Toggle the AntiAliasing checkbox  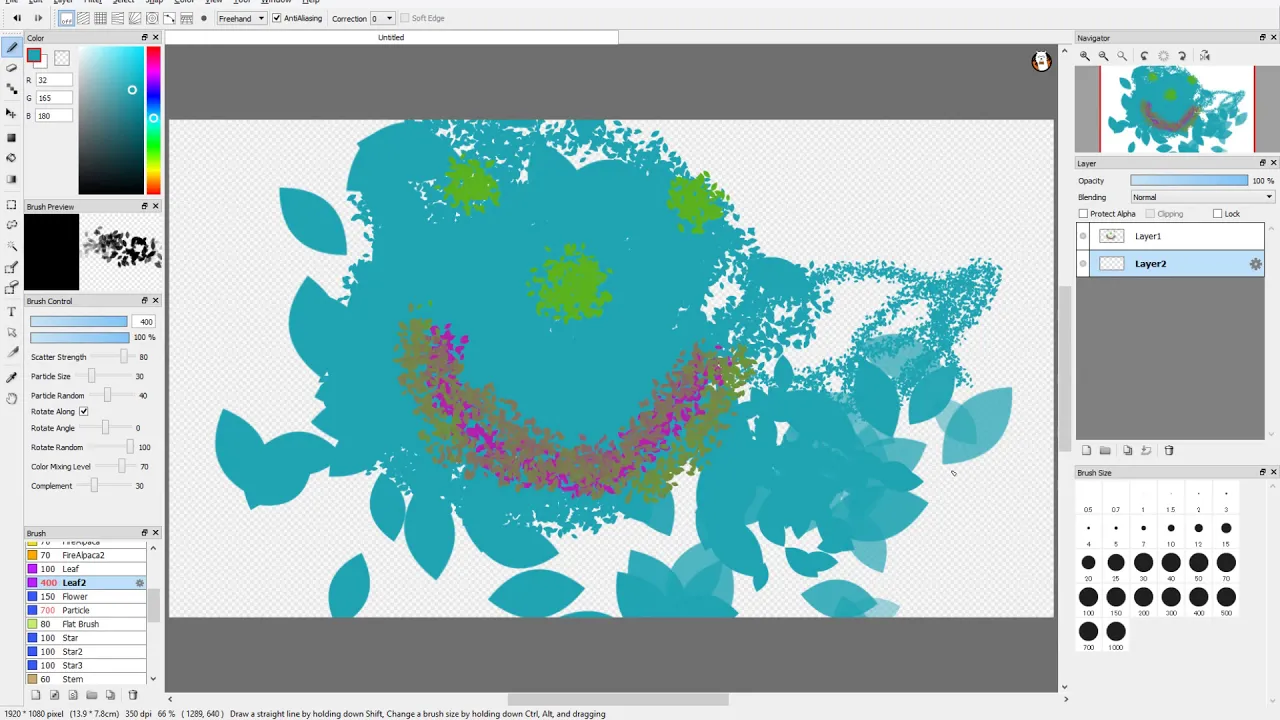point(277,18)
